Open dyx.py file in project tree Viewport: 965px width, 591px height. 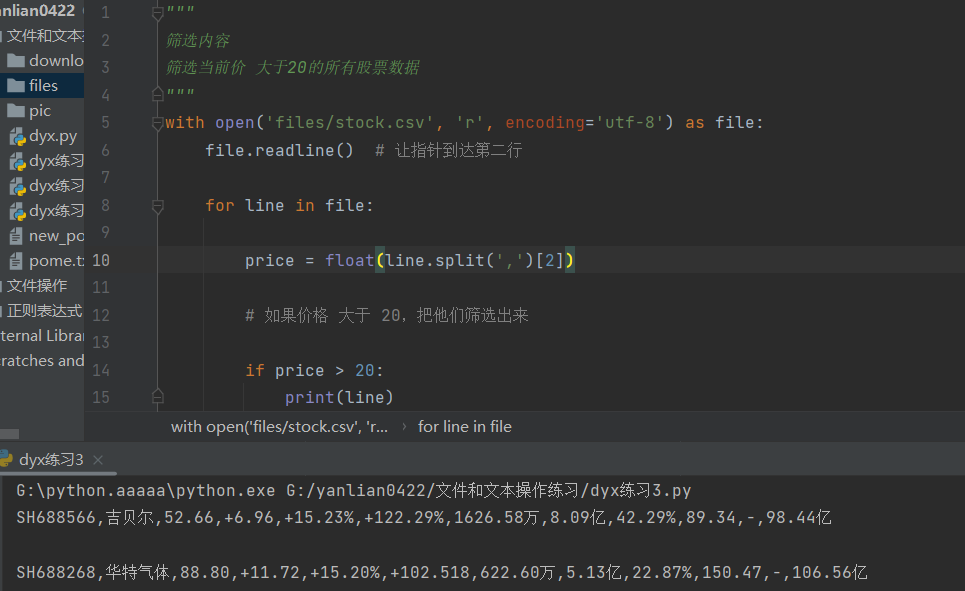53,136
